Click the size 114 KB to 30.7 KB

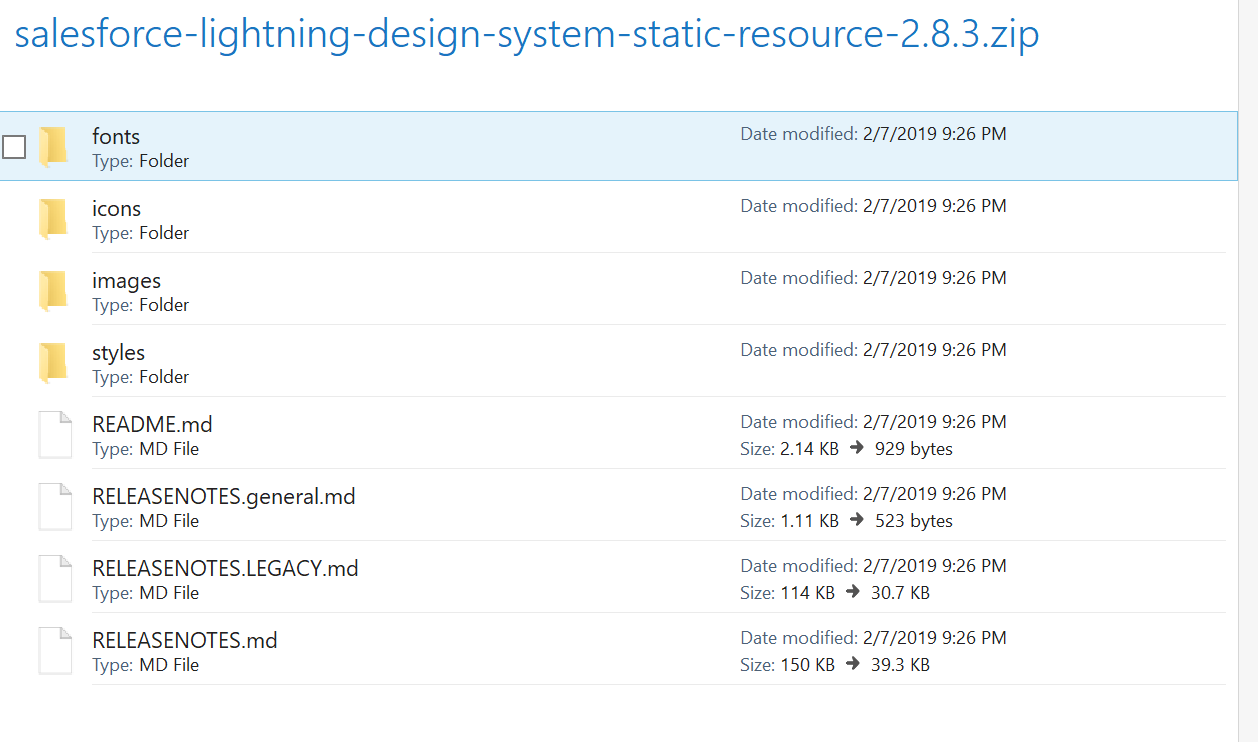tap(835, 593)
